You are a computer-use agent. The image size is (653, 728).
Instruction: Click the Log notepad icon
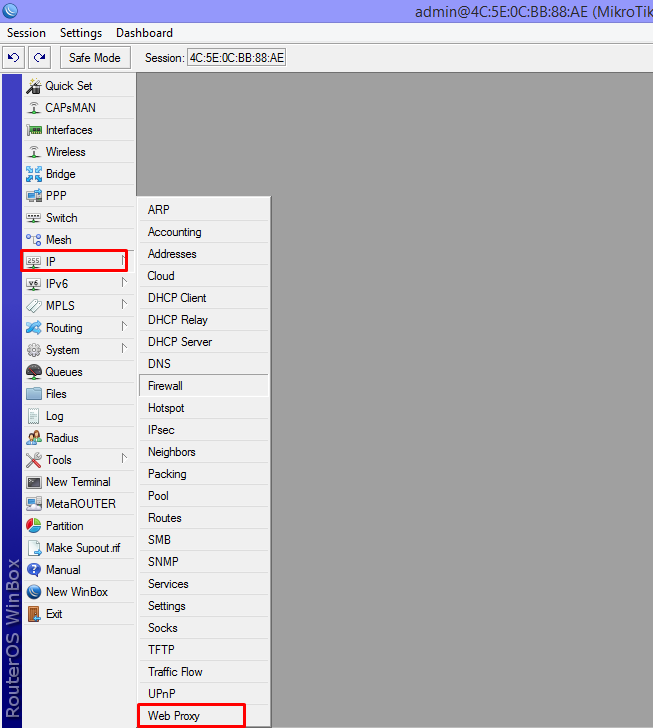33,416
